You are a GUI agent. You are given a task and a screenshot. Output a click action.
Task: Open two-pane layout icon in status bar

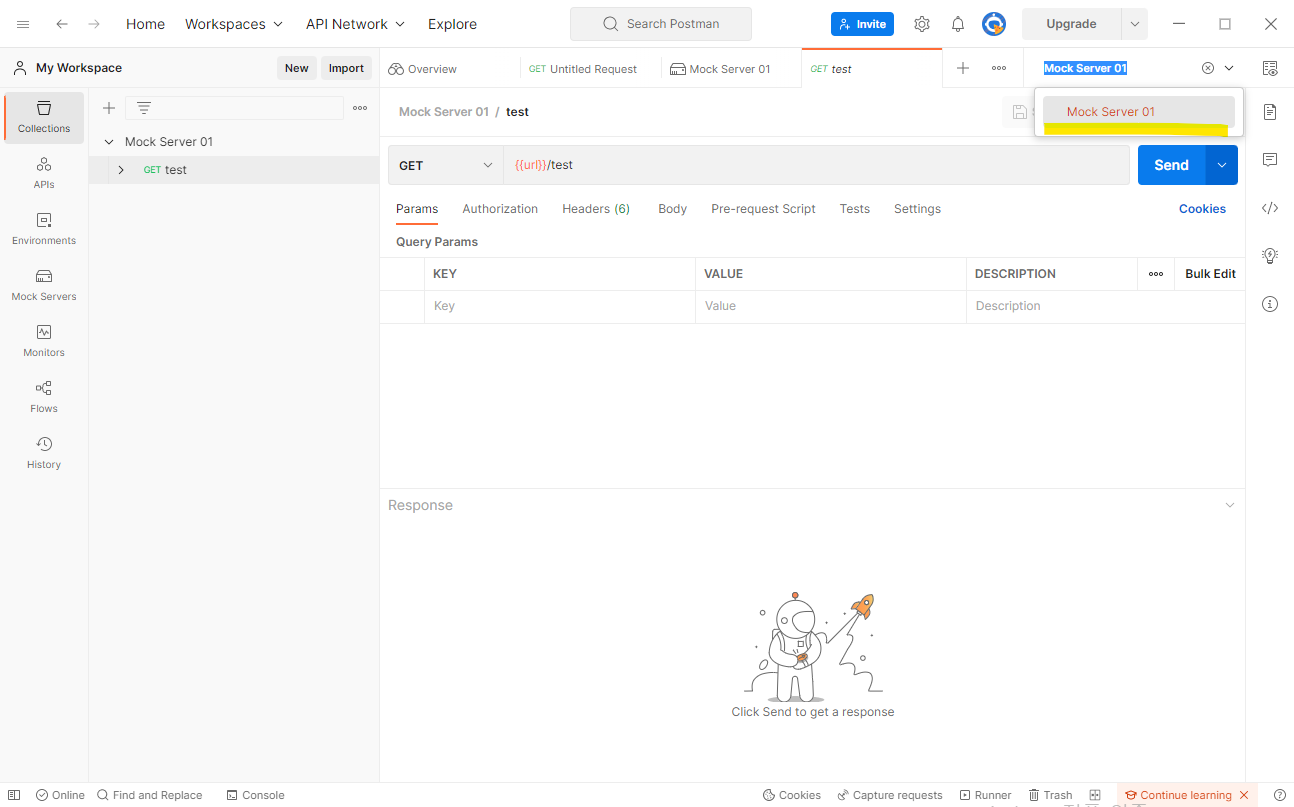pyautogui.click(x=1095, y=795)
